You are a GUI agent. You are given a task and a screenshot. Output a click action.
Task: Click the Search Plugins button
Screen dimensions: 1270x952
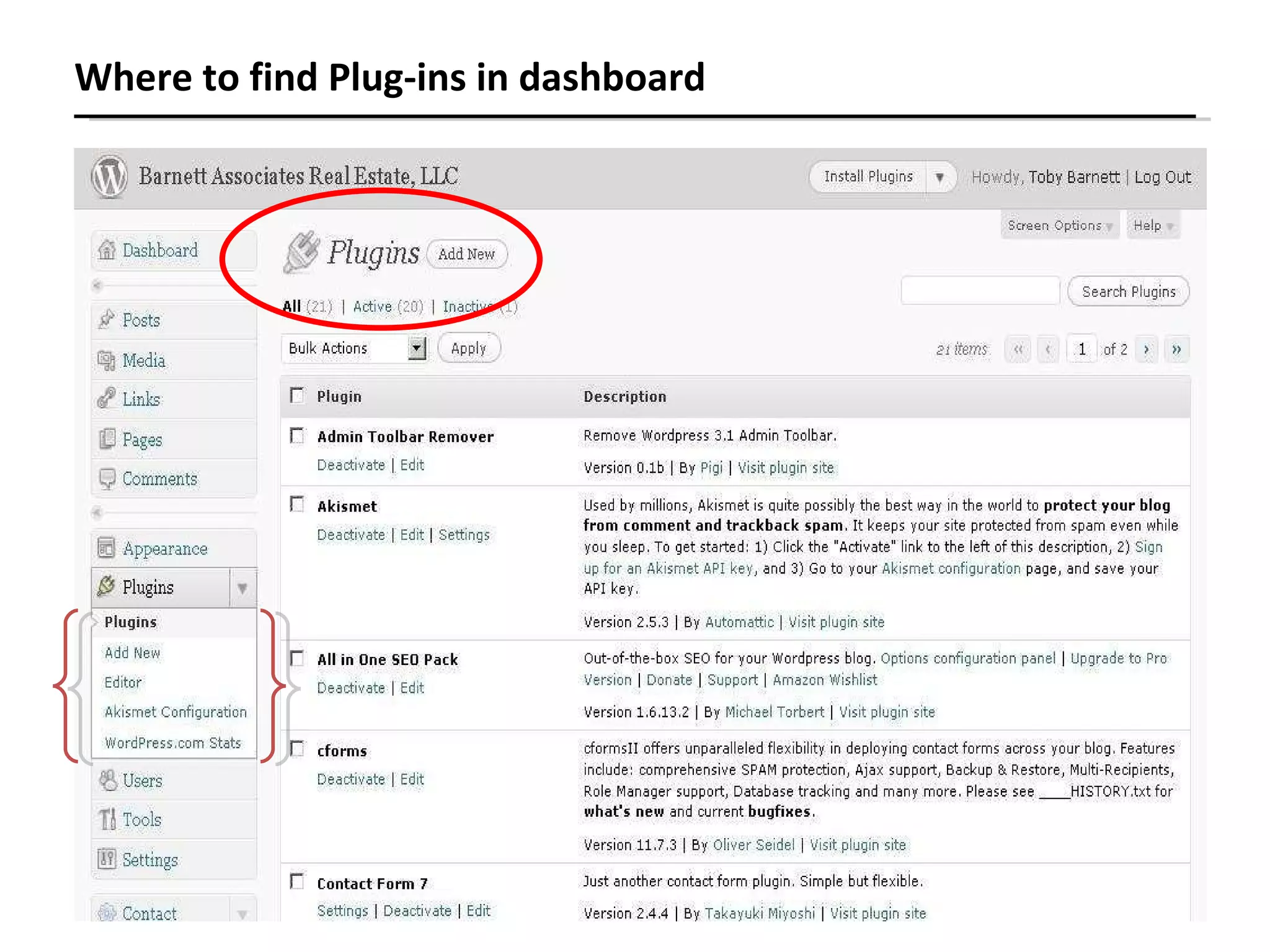click(1129, 291)
